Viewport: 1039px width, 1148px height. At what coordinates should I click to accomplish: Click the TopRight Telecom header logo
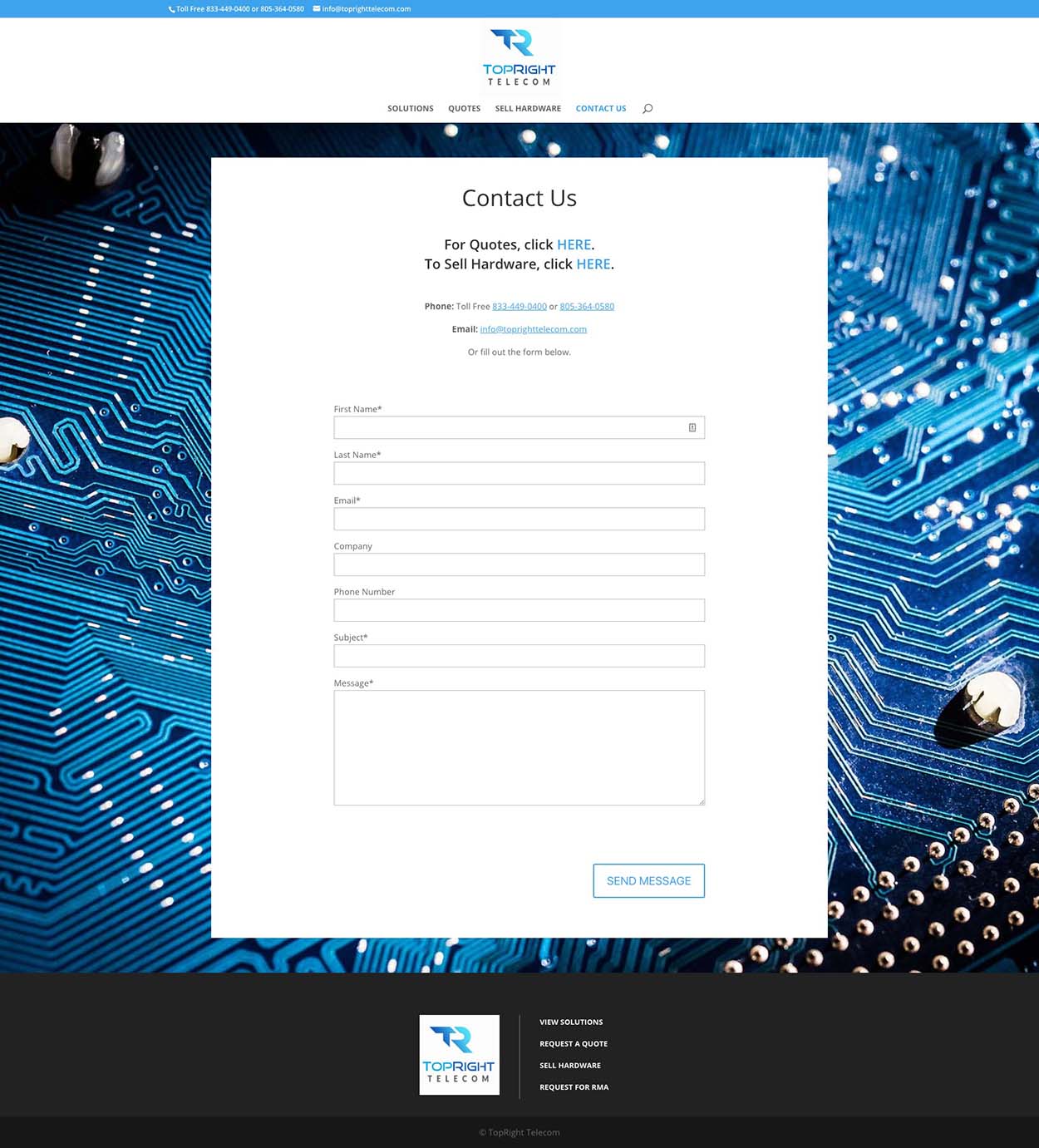(519, 57)
